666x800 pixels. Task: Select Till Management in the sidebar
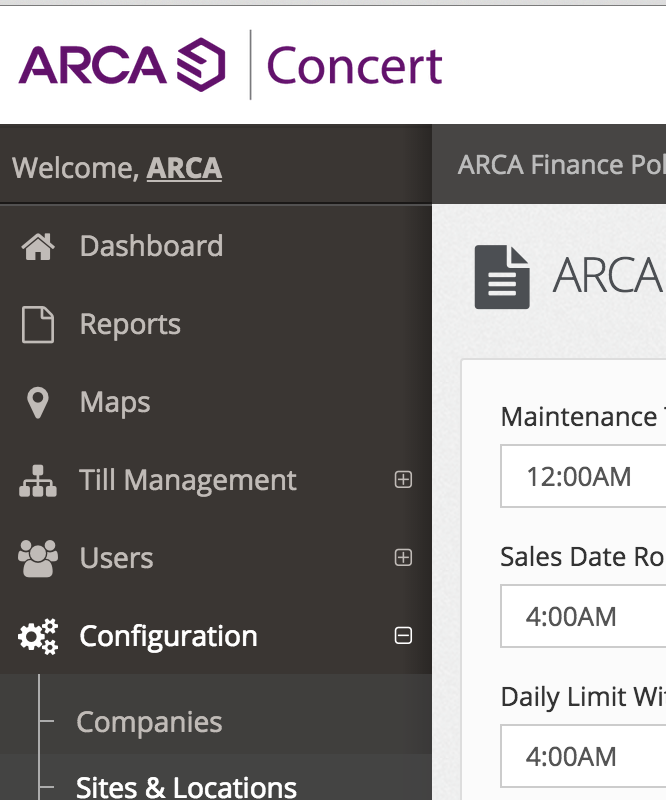(x=188, y=480)
